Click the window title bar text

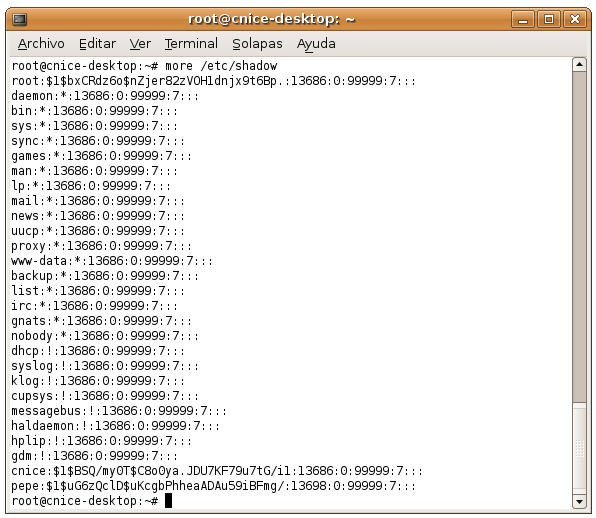[x=271, y=19]
